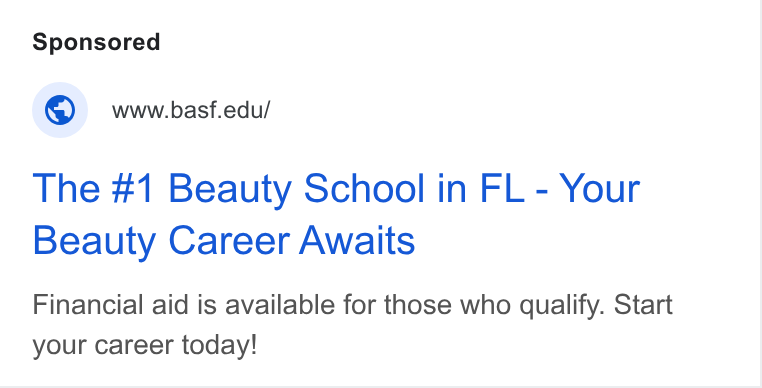Click the word 'Awaits' in the headline
The image size is (762, 388).
pyautogui.click(x=357, y=241)
